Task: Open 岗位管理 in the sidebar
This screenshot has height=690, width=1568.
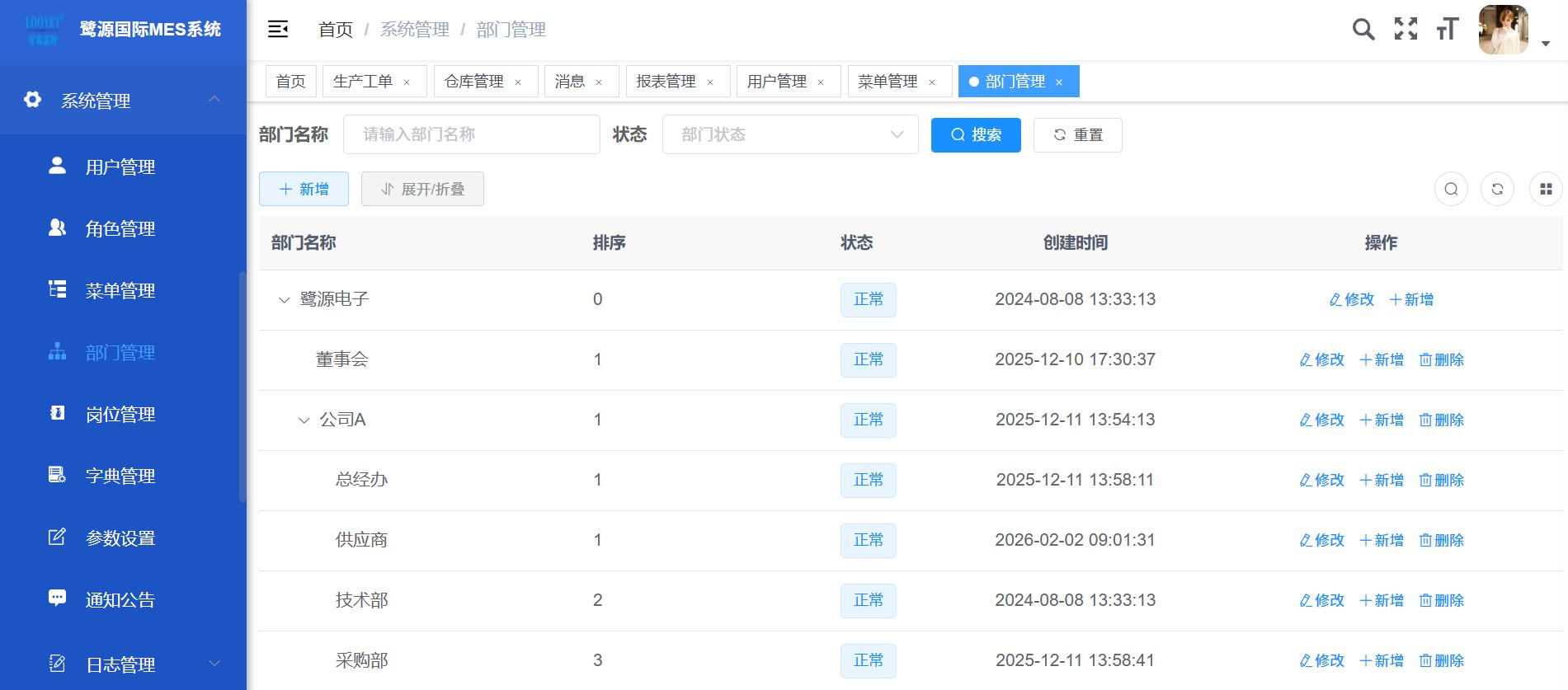Action: pyautogui.click(x=120, y=415)
